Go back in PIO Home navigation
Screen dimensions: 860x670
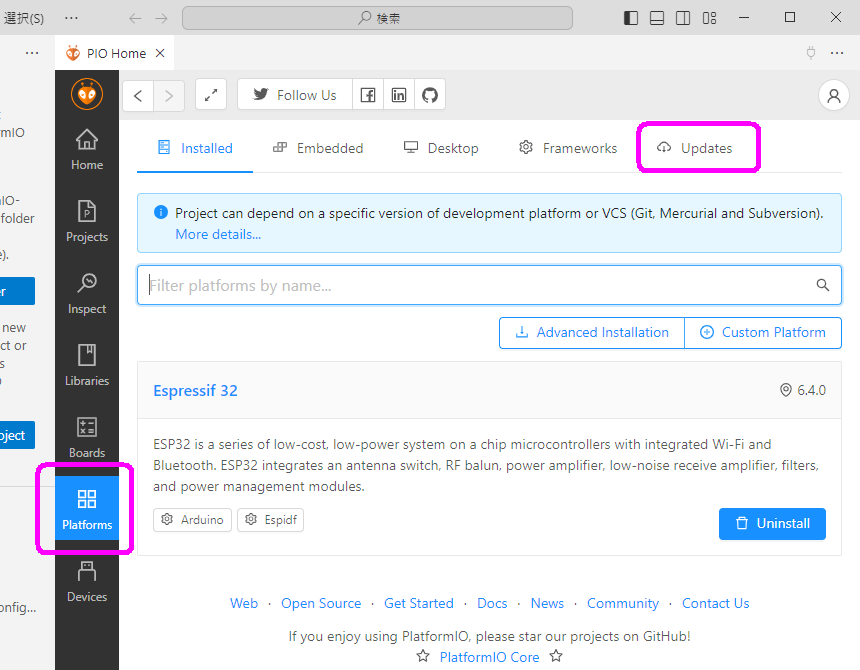(x=138, y=95)
